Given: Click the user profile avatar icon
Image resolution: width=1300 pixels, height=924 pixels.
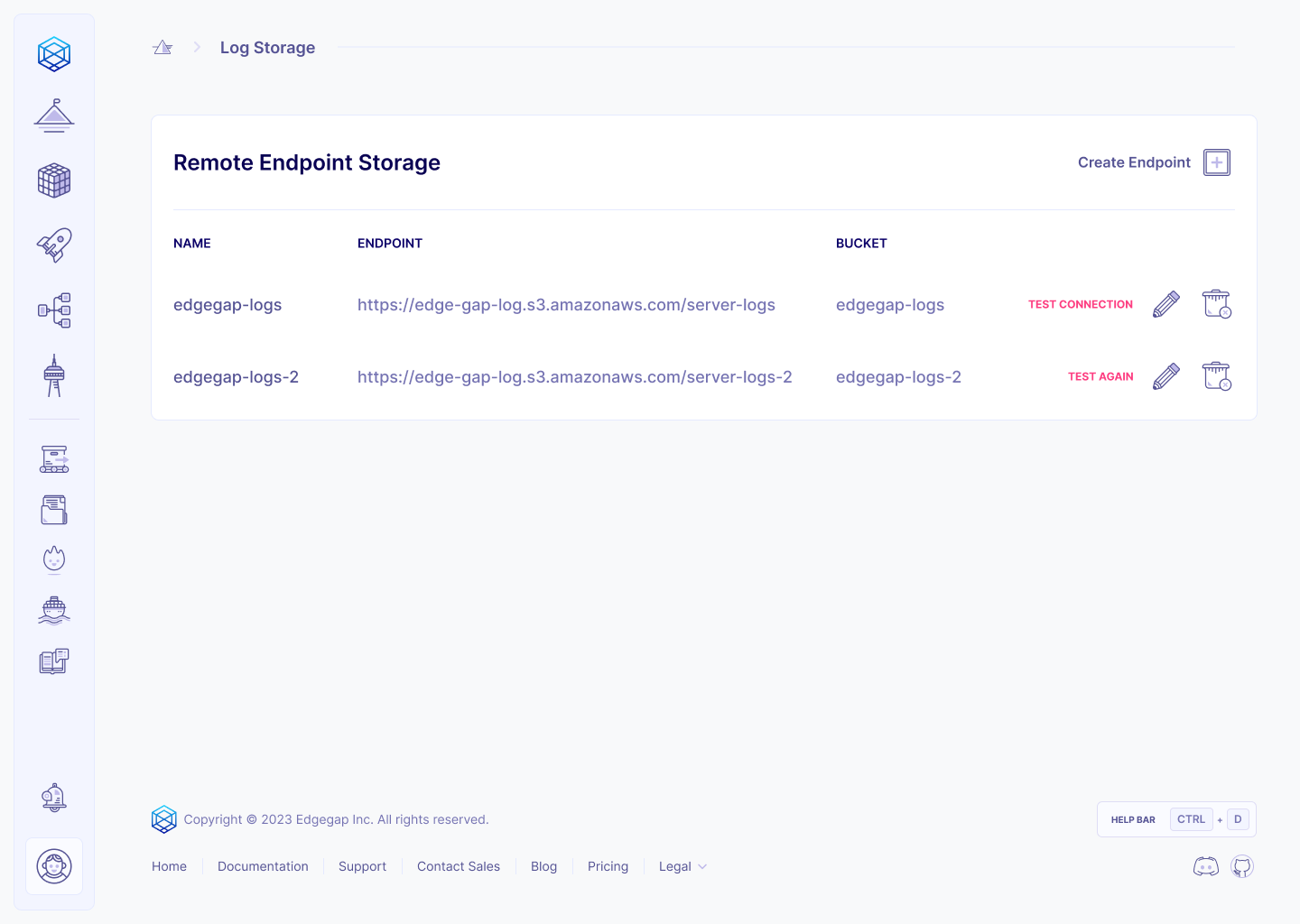Looking at the screenshot, I should tap(54, 866).
